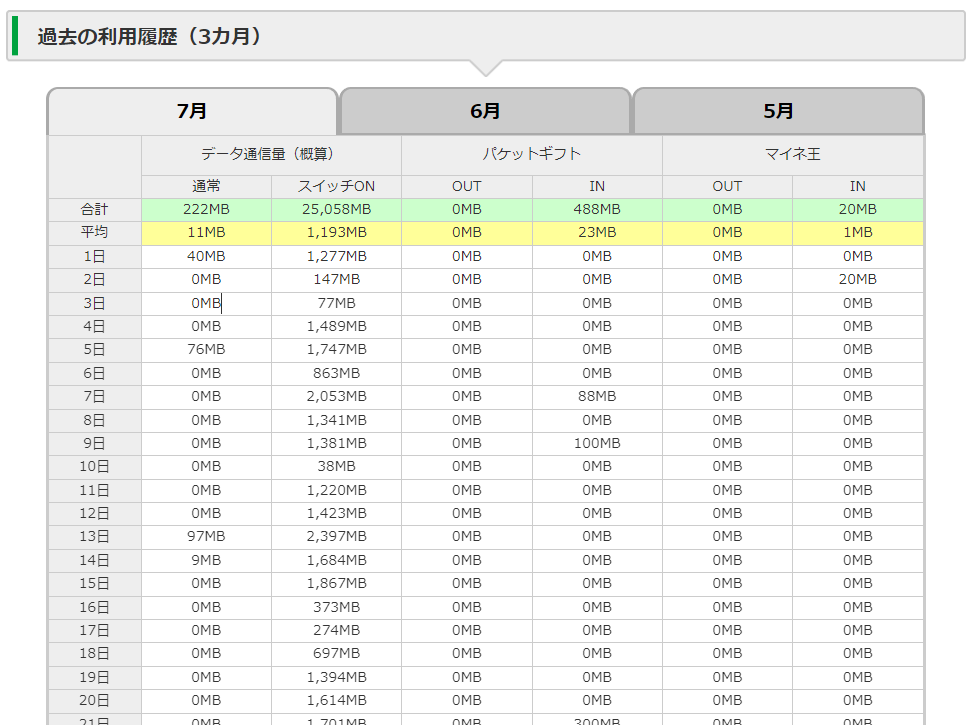The height and width of the screenshot is (725, 975).
Task: Select the 373MB value on 16日
Action: point(336,607)
